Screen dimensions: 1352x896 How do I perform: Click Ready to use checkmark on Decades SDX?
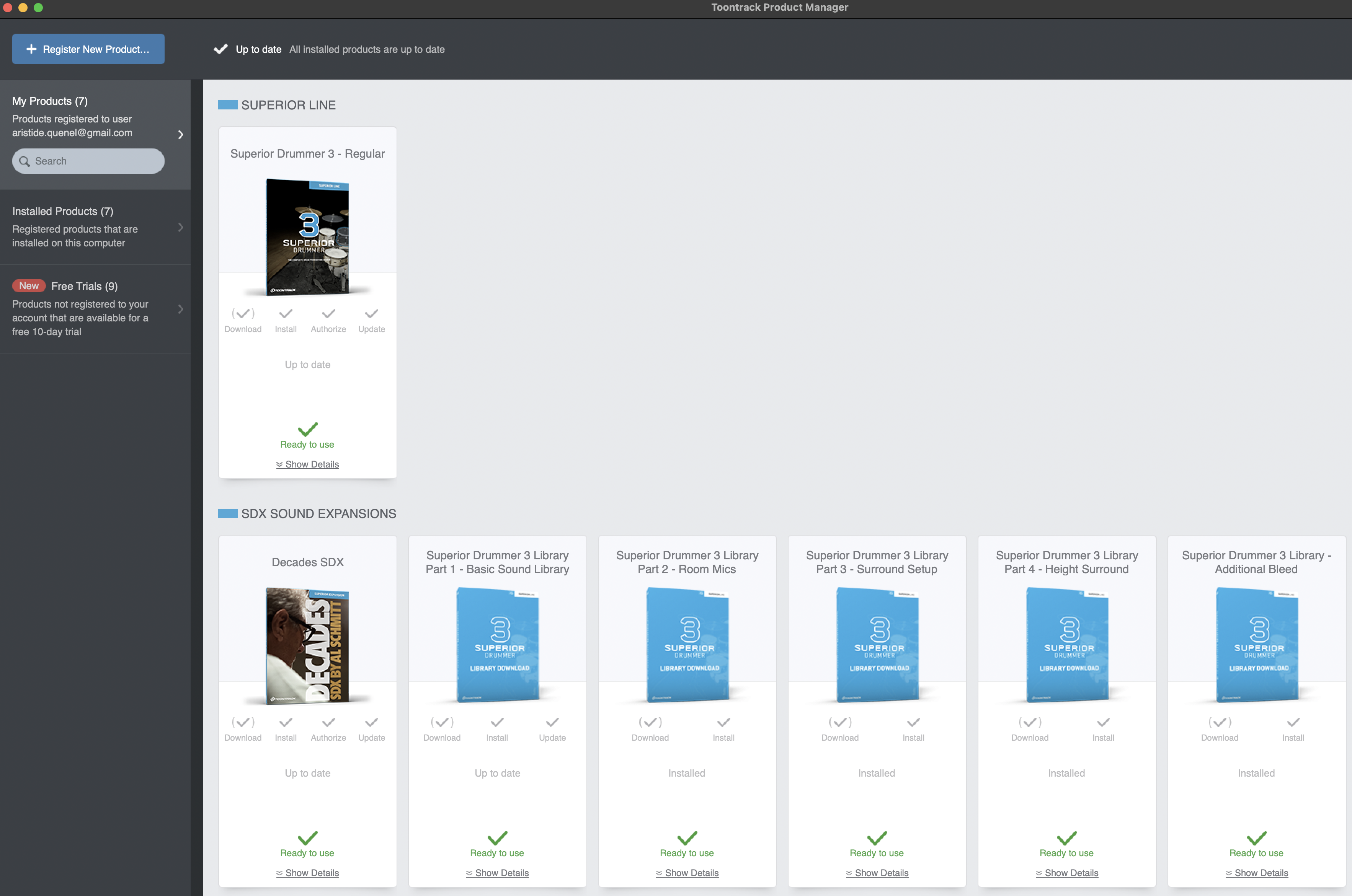tap(307, 838)
